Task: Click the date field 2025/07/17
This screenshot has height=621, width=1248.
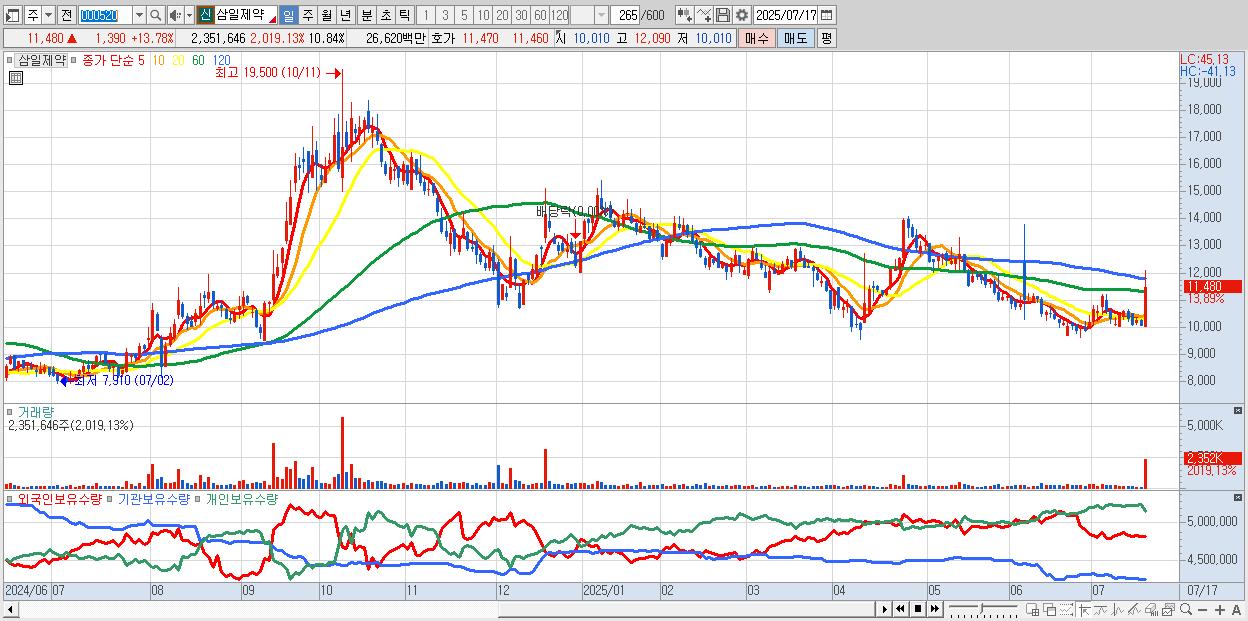Action: [786, 15]
